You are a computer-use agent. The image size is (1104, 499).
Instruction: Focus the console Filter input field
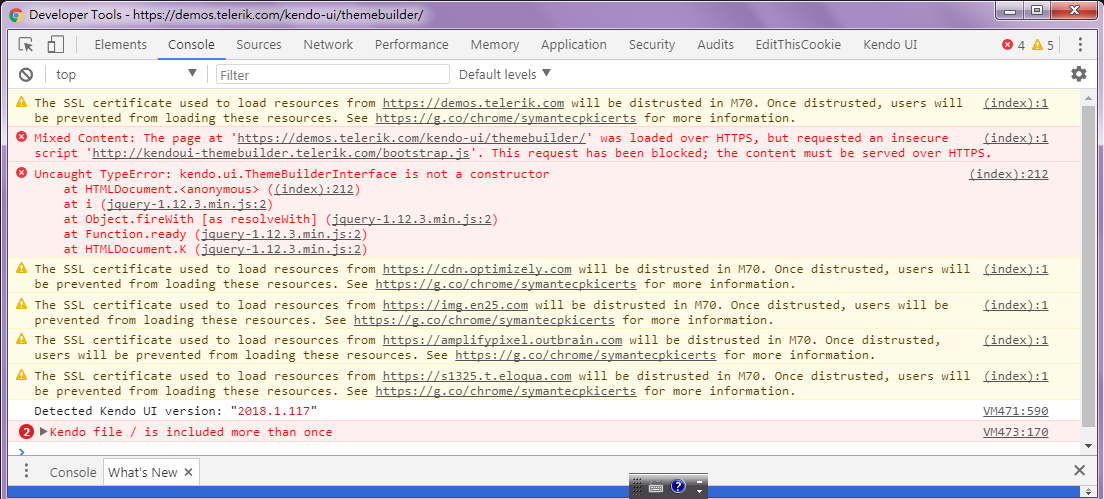tap(332, 75)
